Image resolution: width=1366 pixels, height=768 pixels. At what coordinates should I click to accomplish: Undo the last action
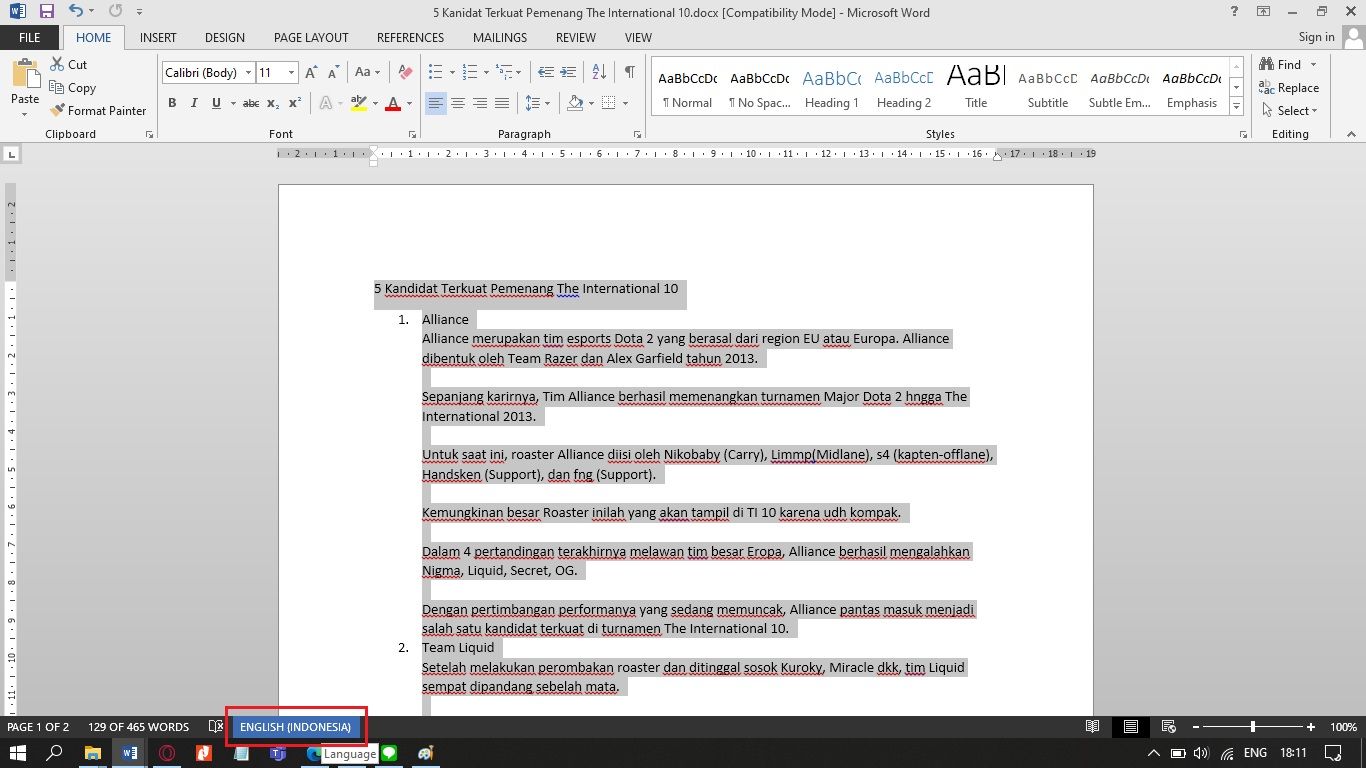(76, 12)
